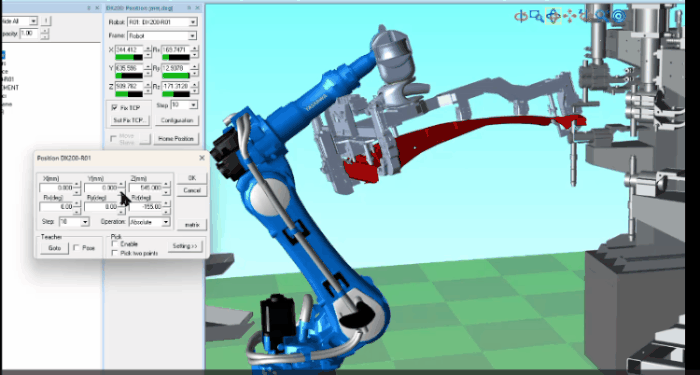Click the Y position green slider bar

(x=129, y=75)
